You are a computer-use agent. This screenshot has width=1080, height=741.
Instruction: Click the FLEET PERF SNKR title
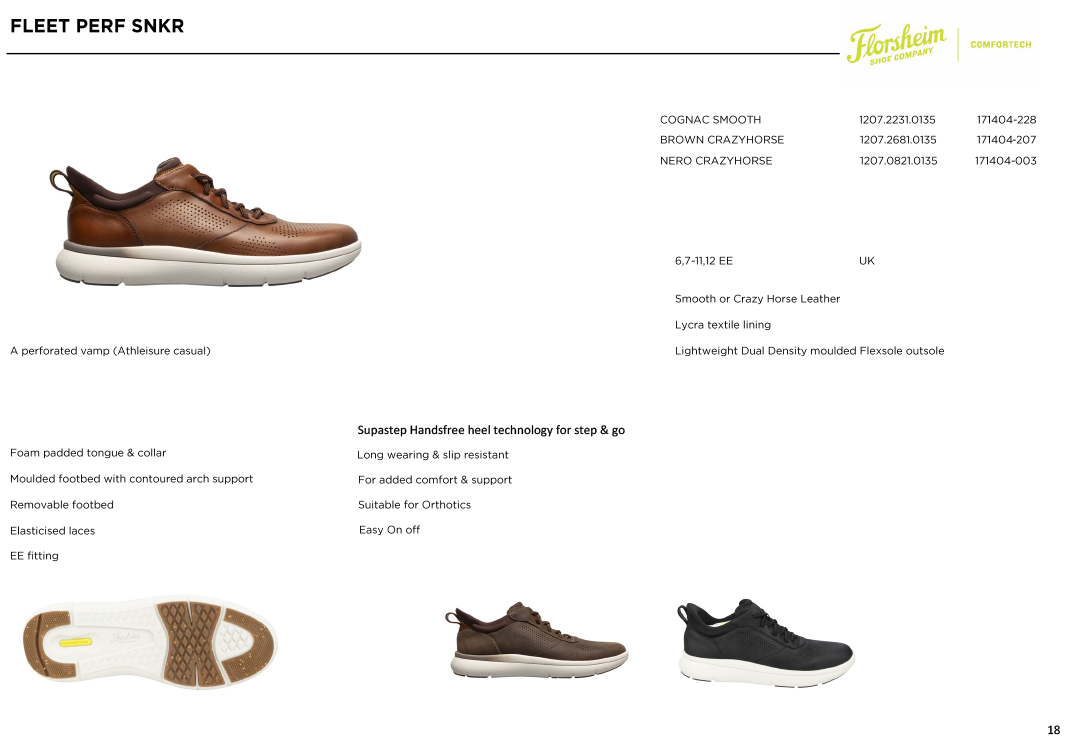point(97,26)
